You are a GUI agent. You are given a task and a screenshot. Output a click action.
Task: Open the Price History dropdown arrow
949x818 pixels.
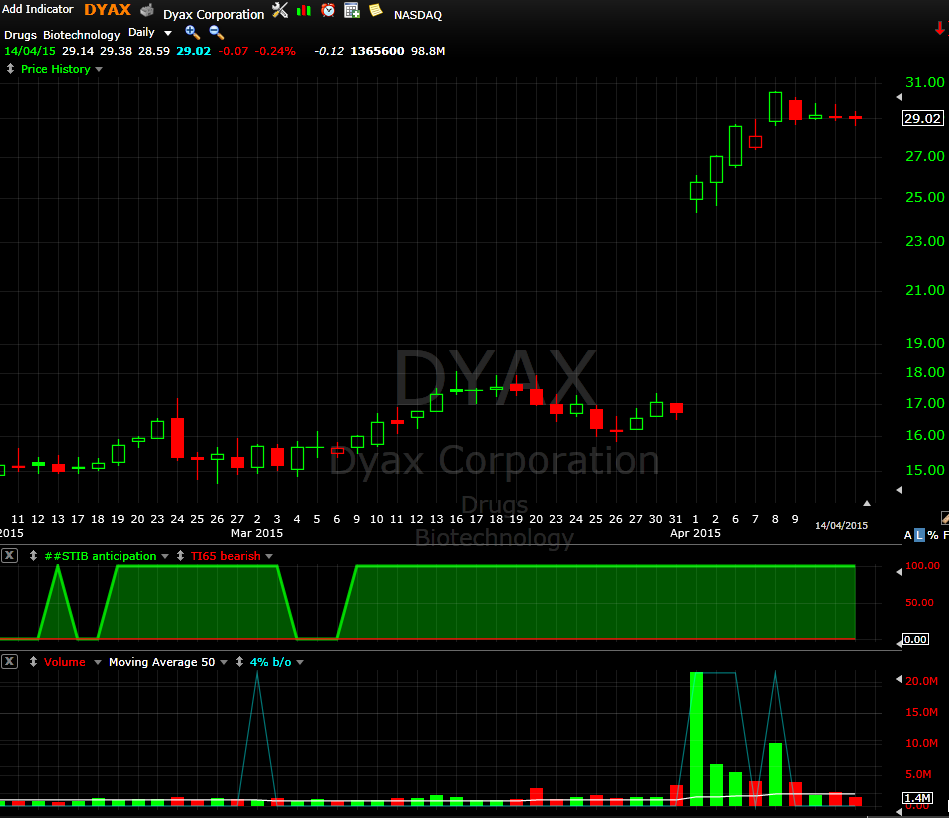(x=99, y=70)
